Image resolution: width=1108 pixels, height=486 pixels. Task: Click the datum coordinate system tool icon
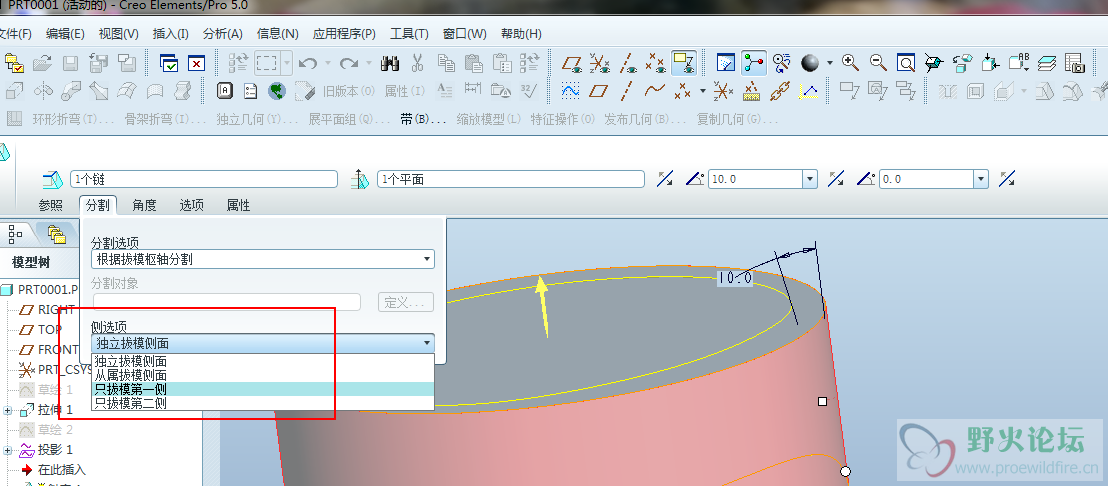[x=723, y=90]
